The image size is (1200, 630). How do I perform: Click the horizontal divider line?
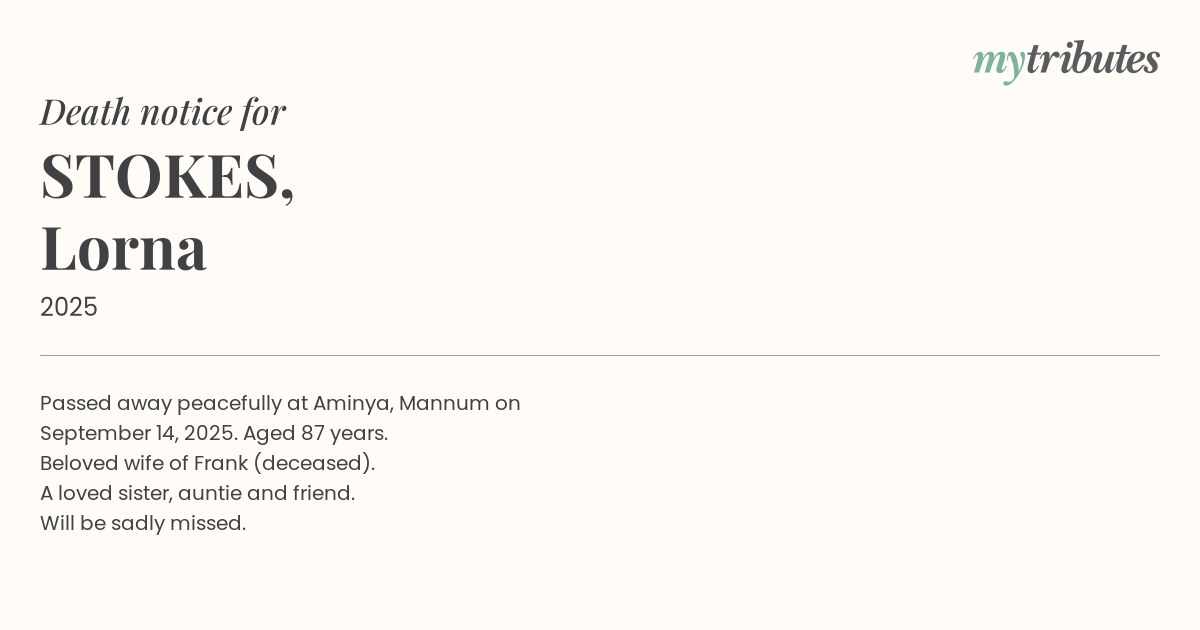(600, 355)
